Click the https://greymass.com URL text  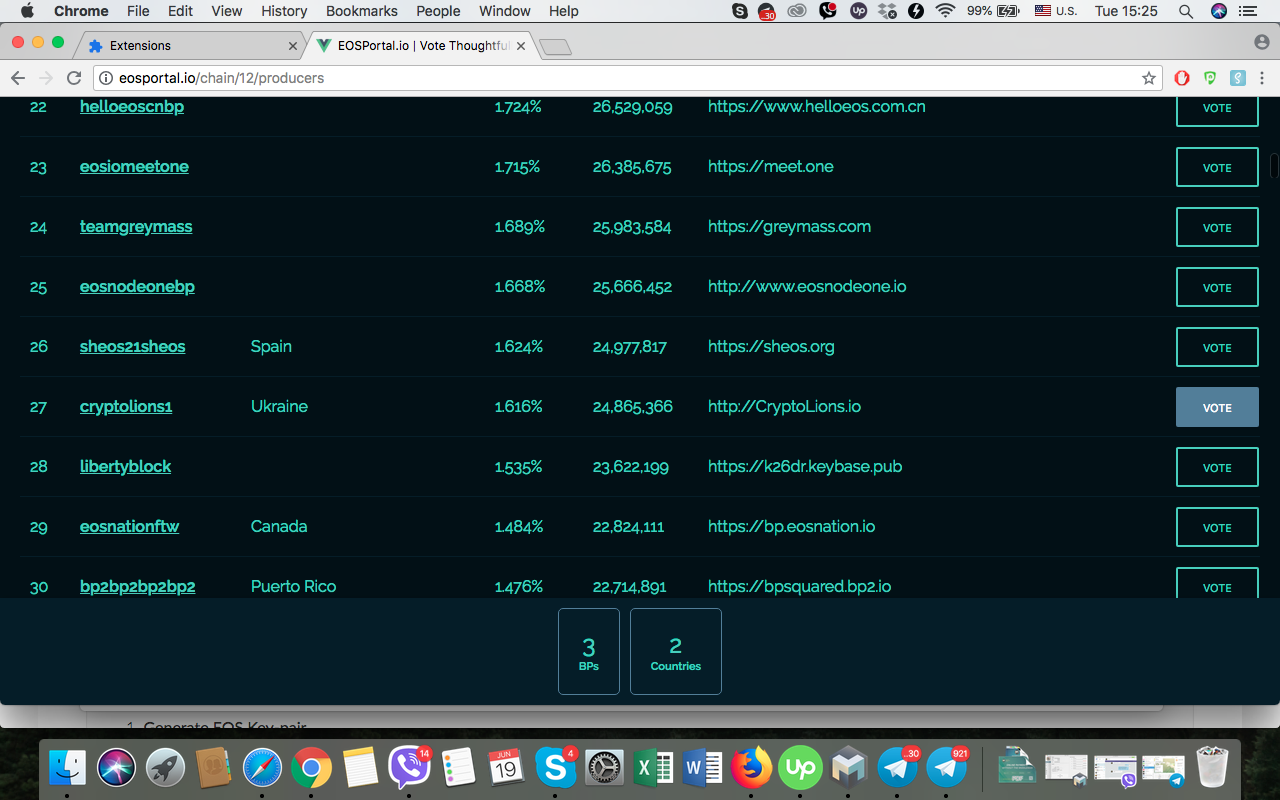(x=789, y=227)
